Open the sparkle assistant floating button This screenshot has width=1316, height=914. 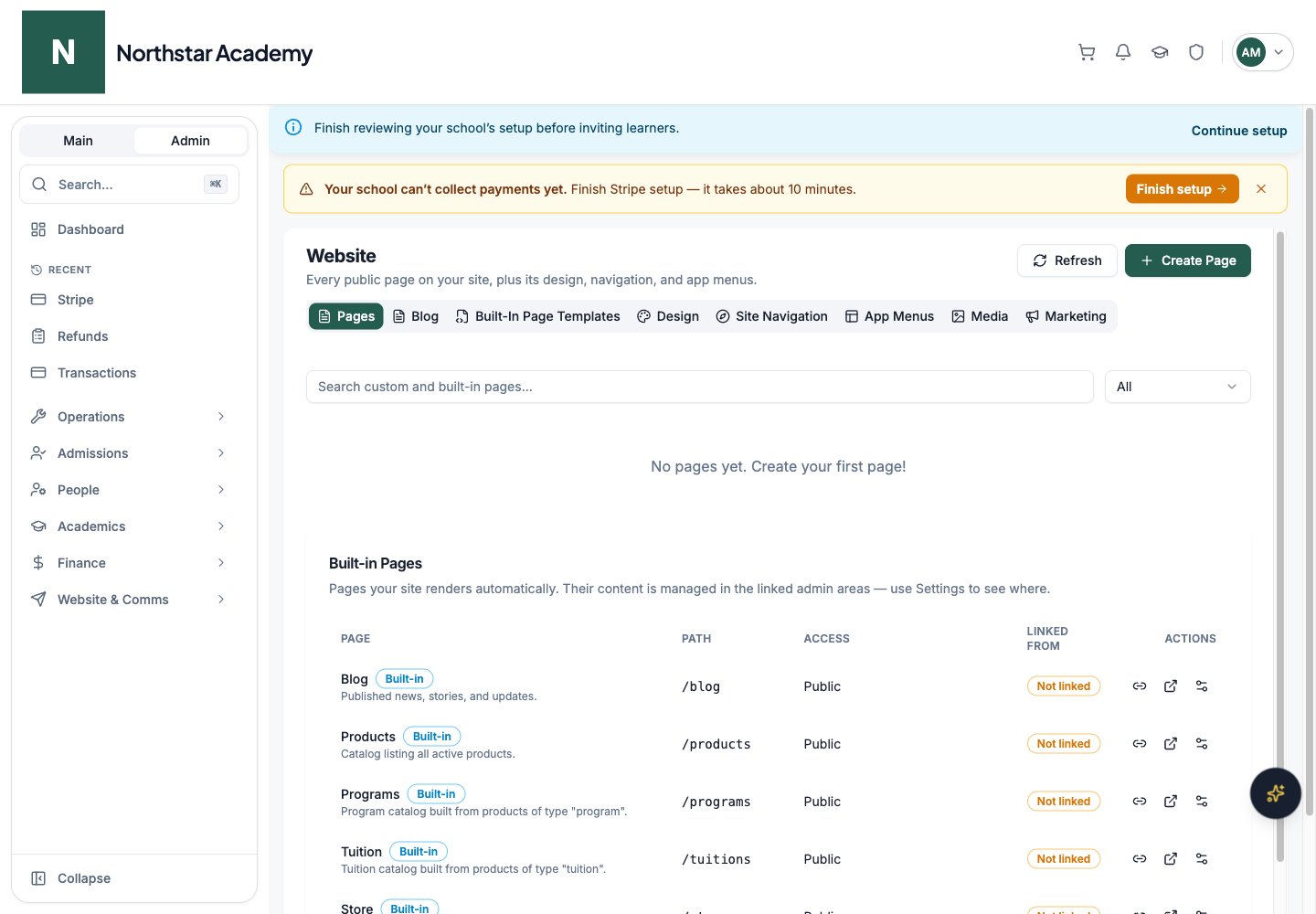pos(1276,793)
